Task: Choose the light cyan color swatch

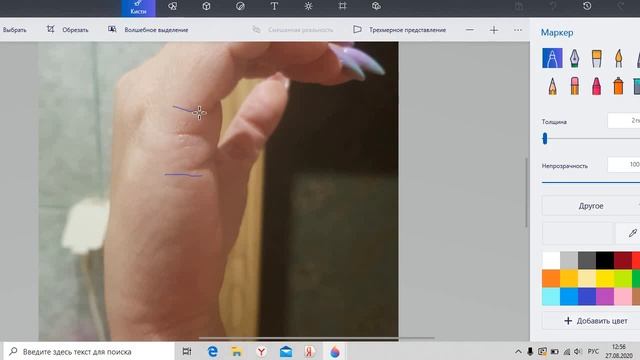Action: [x=551, y=296]
